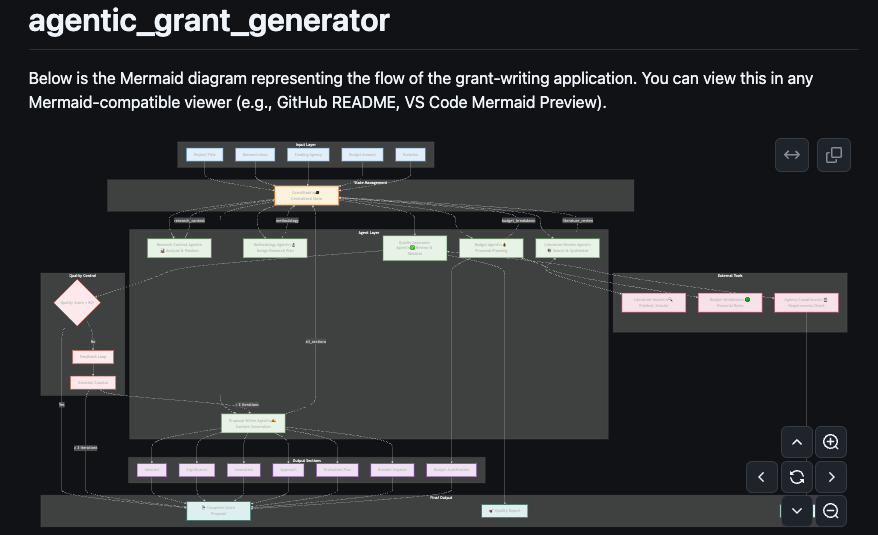Zoom in on the Mermaid diagram
This screenshot has width=878, height=535.
831,442
